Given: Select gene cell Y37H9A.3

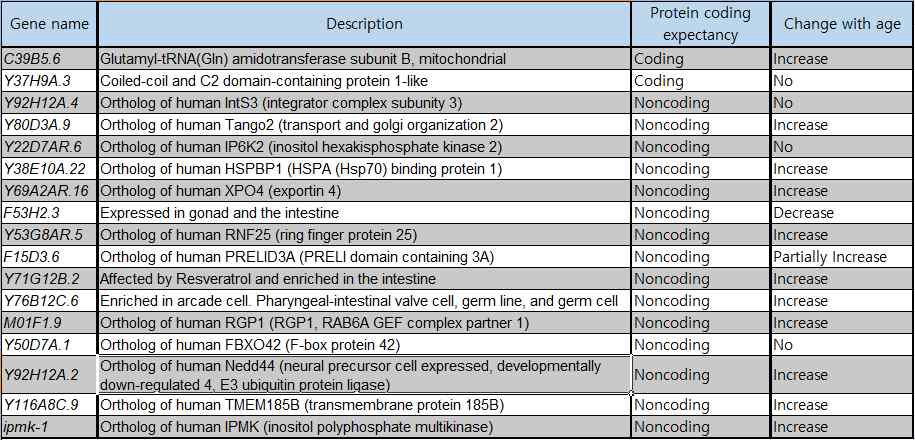Looking at the screenshot, I should coord(49,81).
